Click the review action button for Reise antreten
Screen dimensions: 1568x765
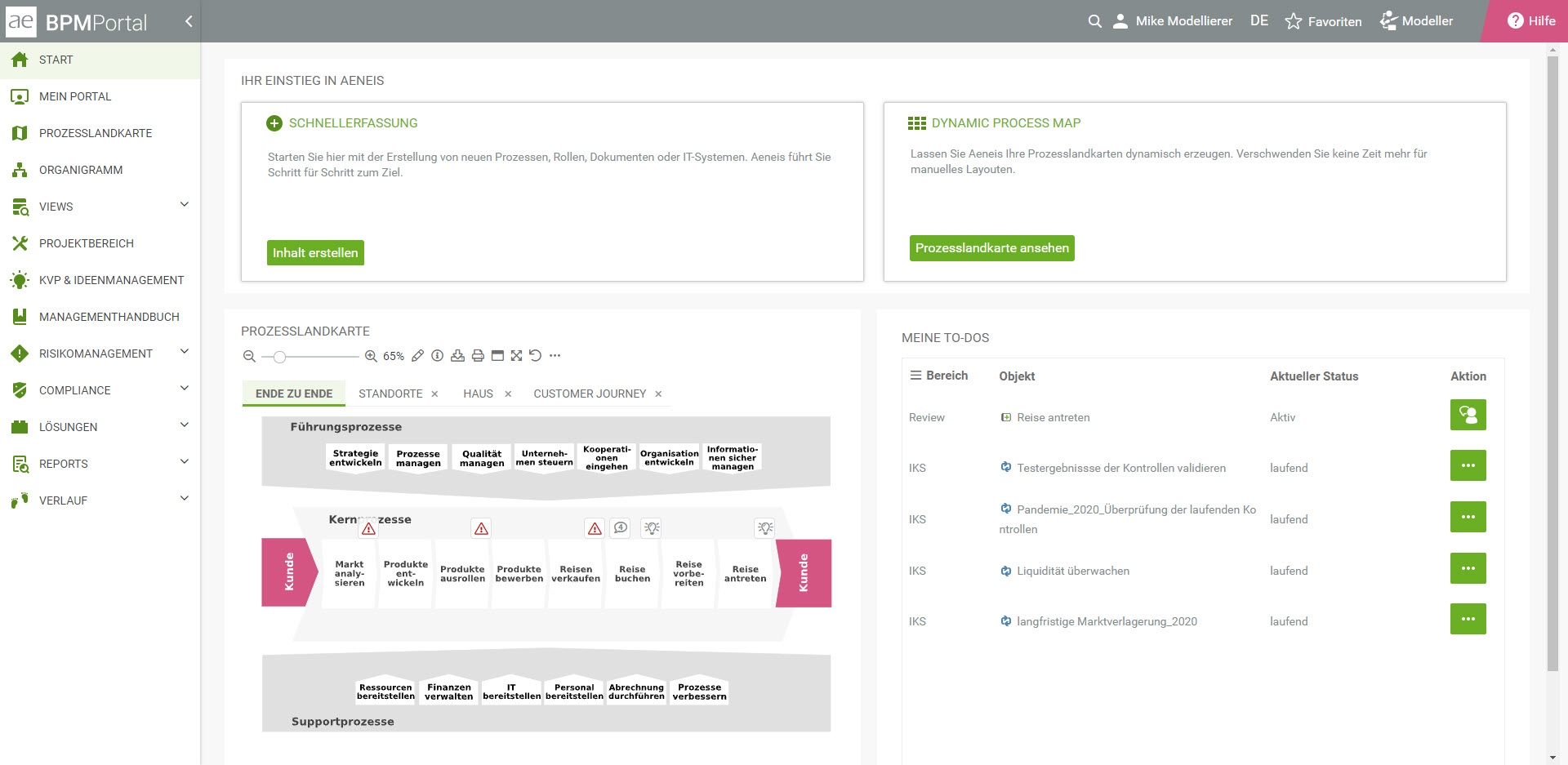1468,415
